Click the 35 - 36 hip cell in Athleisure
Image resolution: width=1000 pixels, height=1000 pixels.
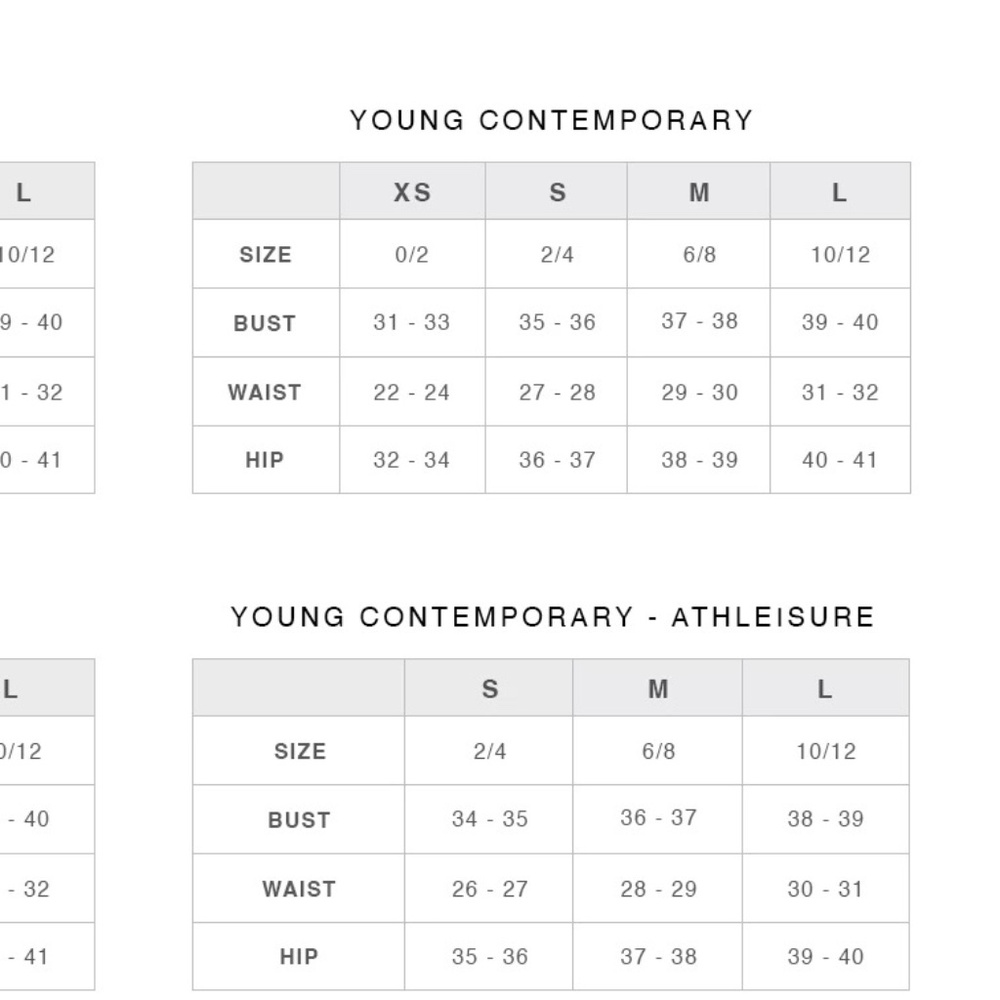point(489,957)
